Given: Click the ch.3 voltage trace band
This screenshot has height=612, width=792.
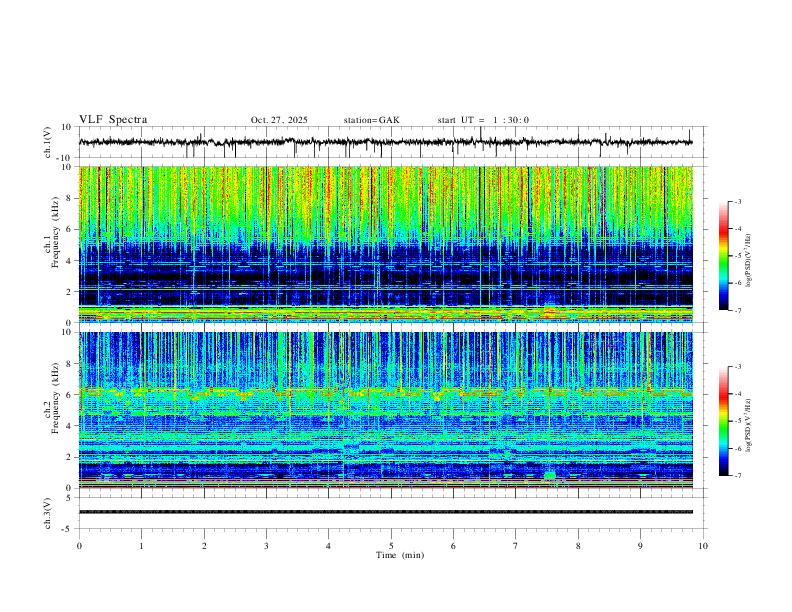Looking at the screenshot, I should click(x=385, y=512).
